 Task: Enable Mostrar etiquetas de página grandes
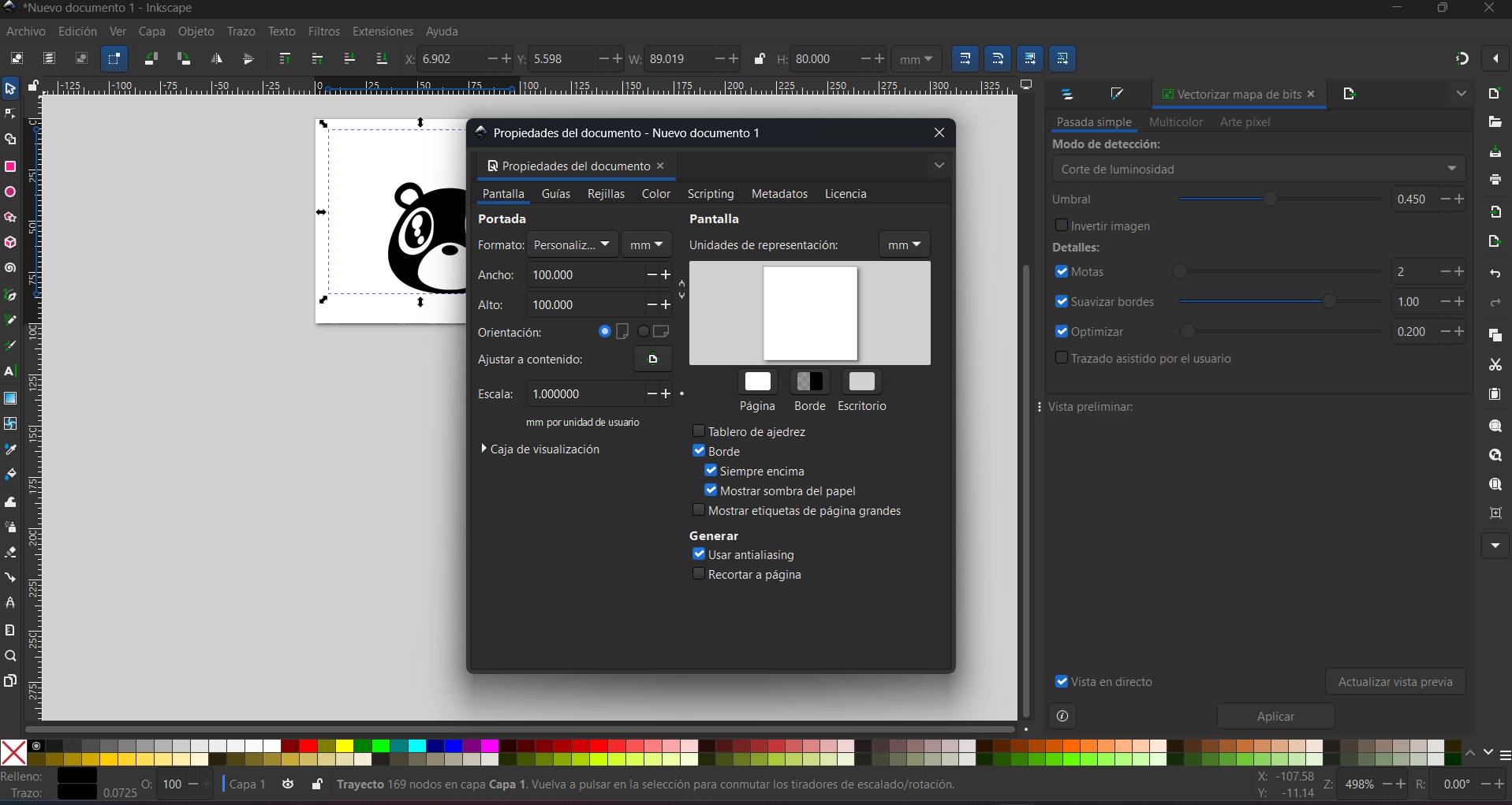(699, 510)
